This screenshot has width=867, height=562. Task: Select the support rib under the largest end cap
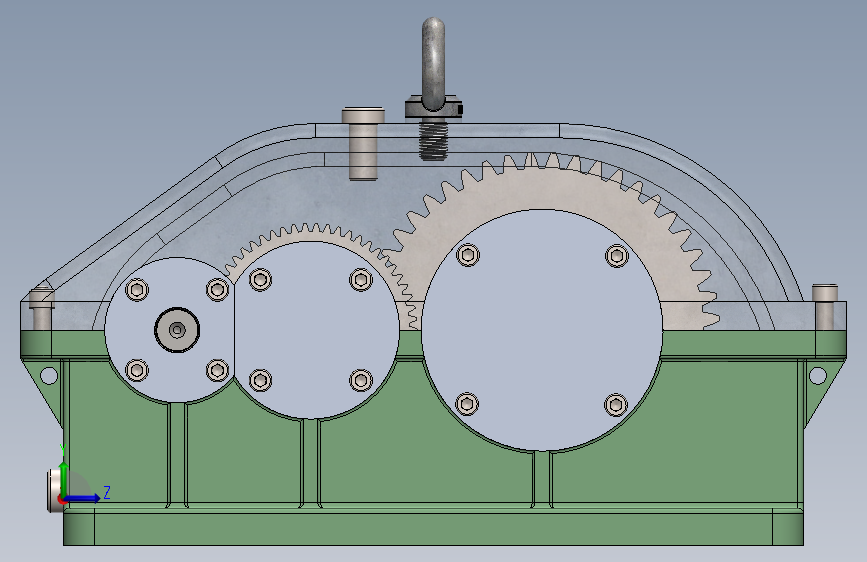tap(542, 479)
